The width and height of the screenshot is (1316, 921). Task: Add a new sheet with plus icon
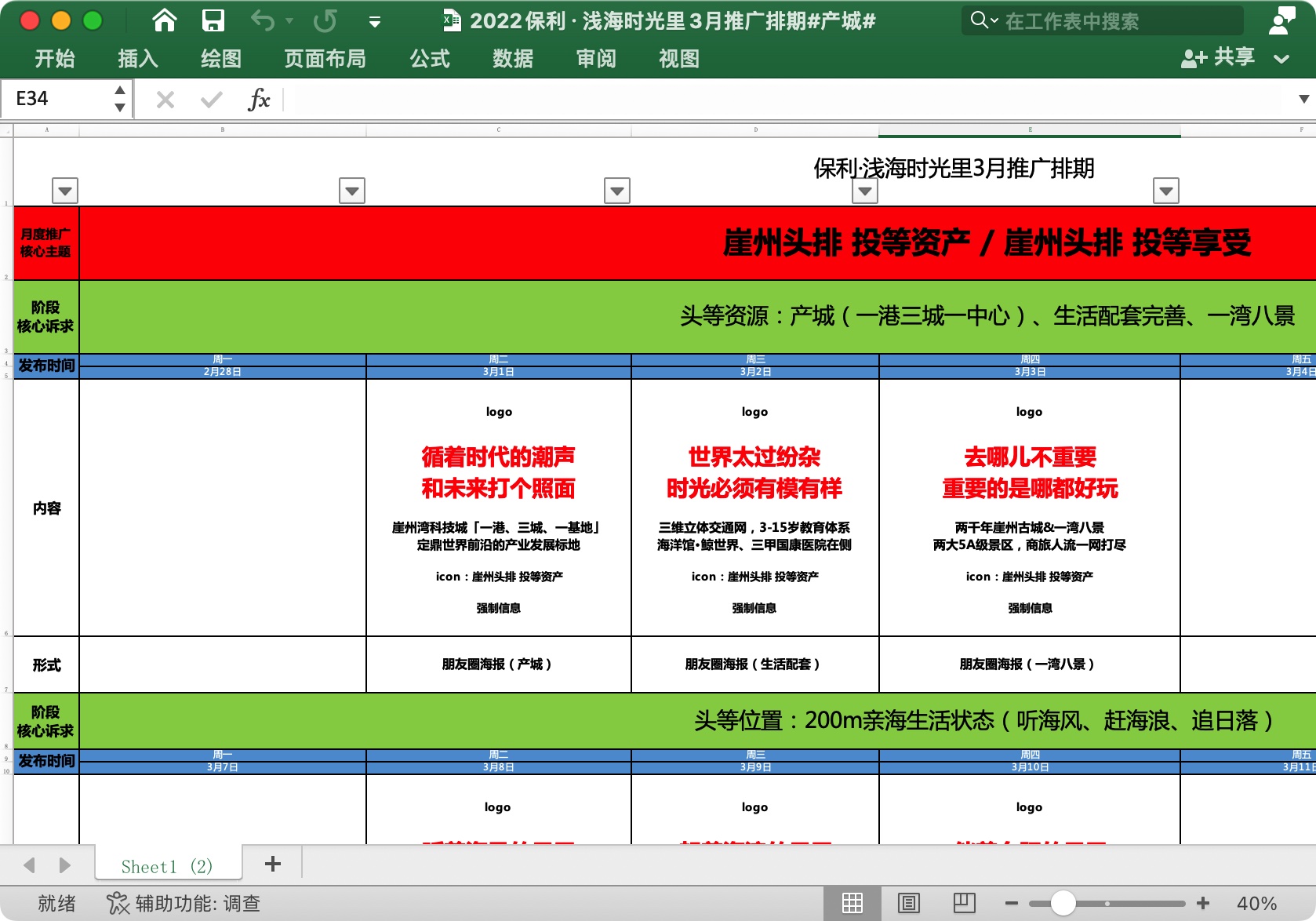pyautogui.click(x=273, y=864)
